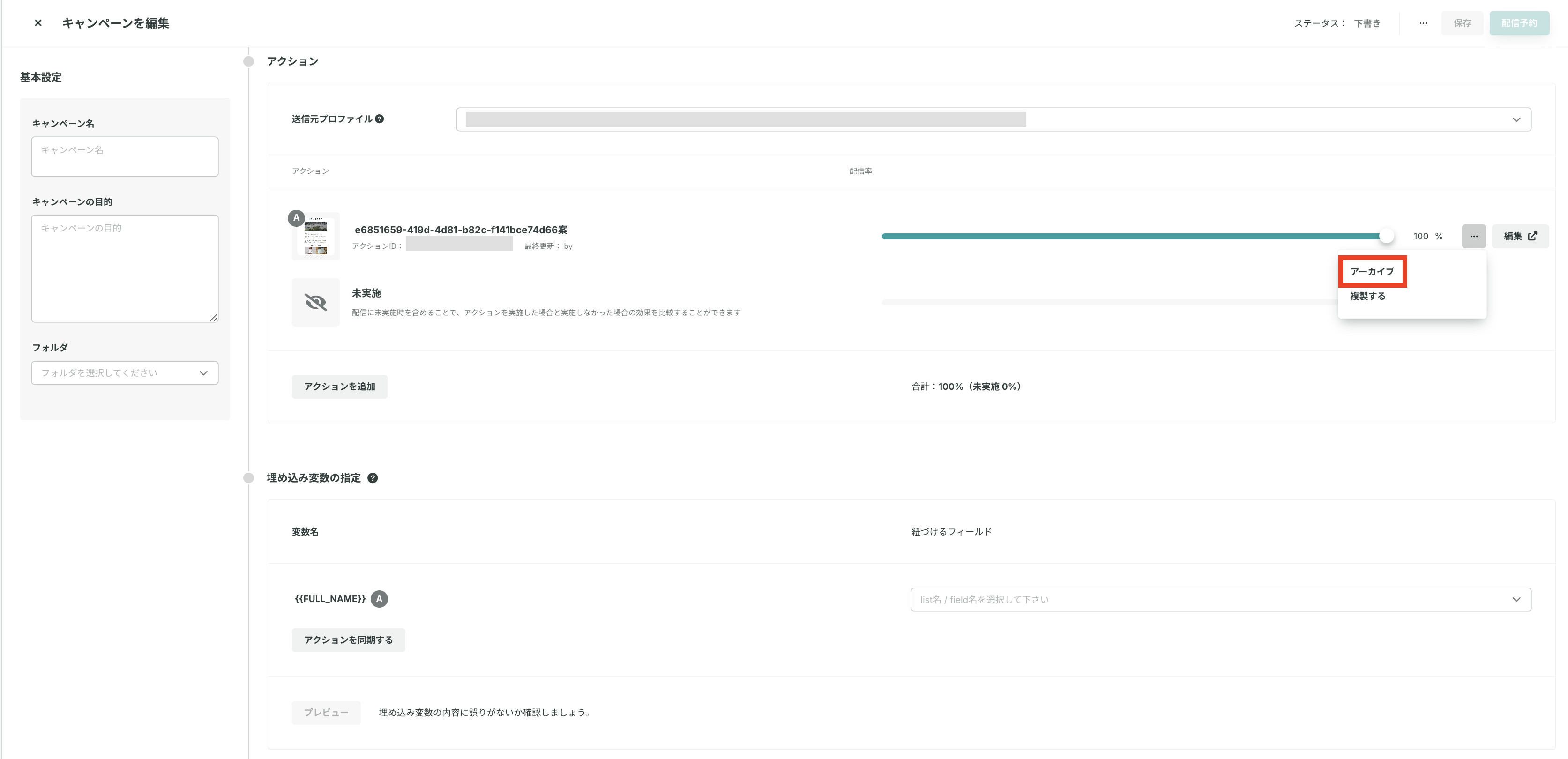Click the 紐づけるフィールド column header
This screenshot has height=759, width=1568.
[951, 532]
